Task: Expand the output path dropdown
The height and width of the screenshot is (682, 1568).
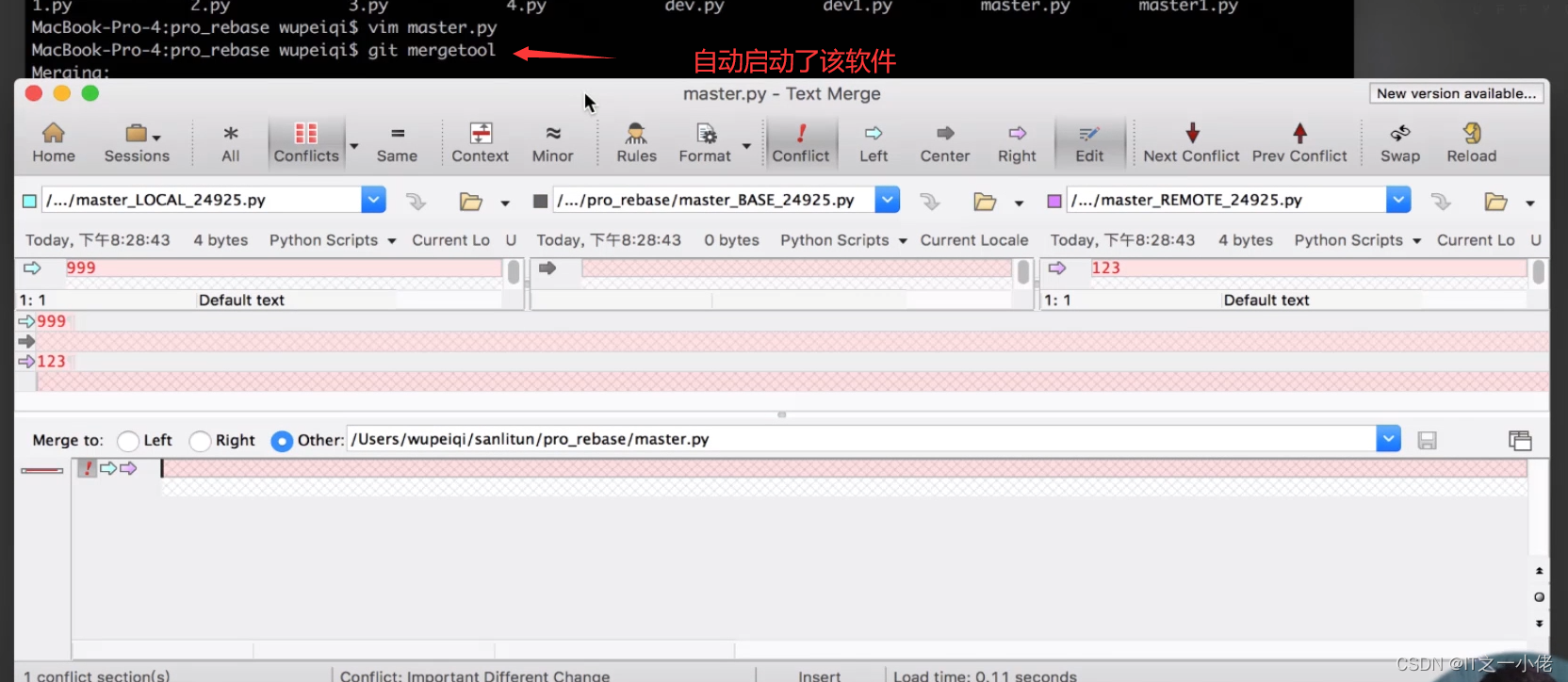Action: (1389, 439)
